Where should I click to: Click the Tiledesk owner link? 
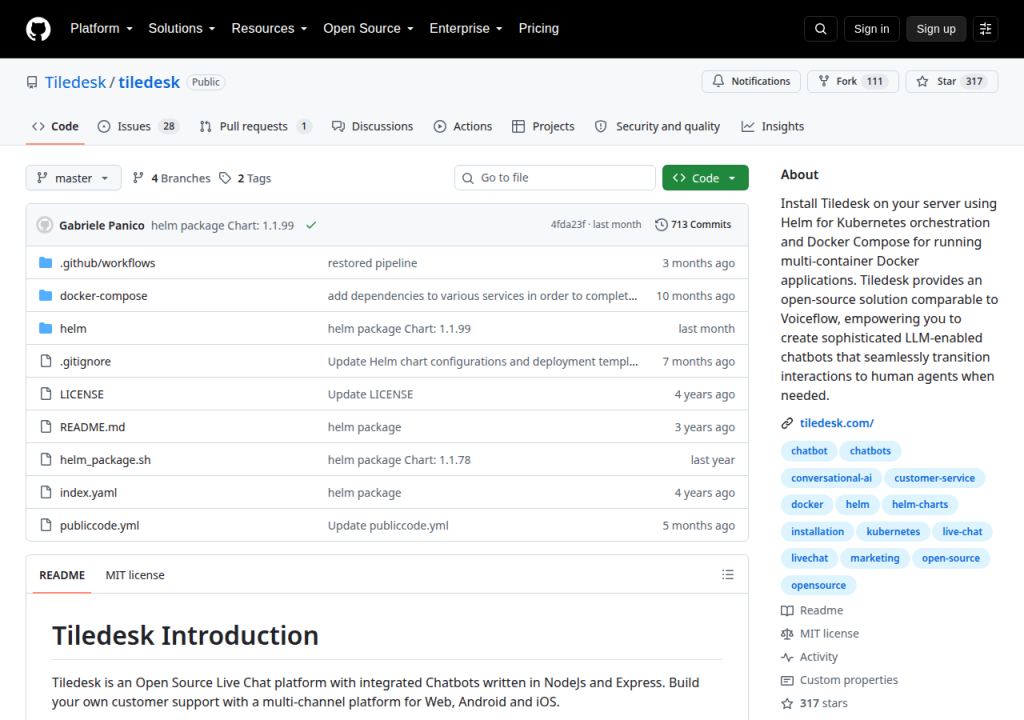tap(75, 82)
